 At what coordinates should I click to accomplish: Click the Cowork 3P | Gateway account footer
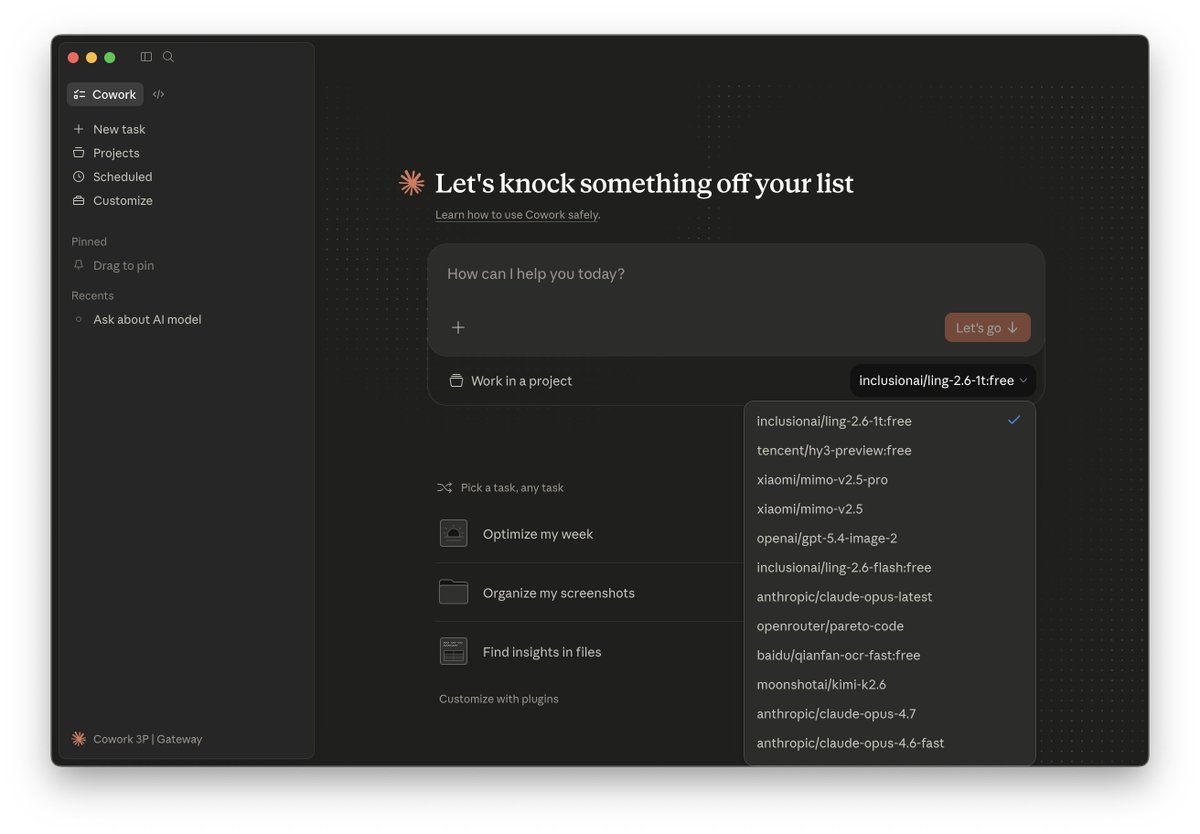point(147,739)
